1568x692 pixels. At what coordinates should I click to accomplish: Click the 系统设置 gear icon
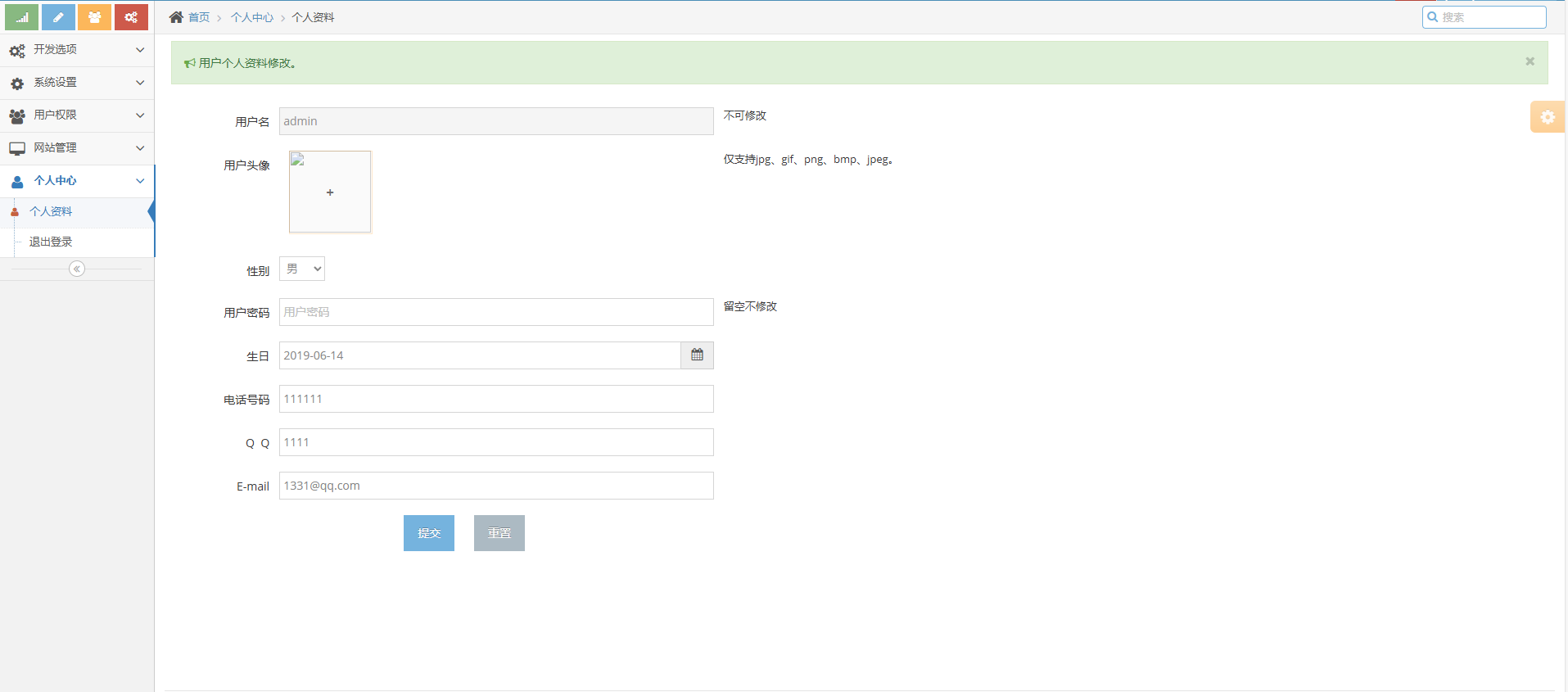pos(17,84)
